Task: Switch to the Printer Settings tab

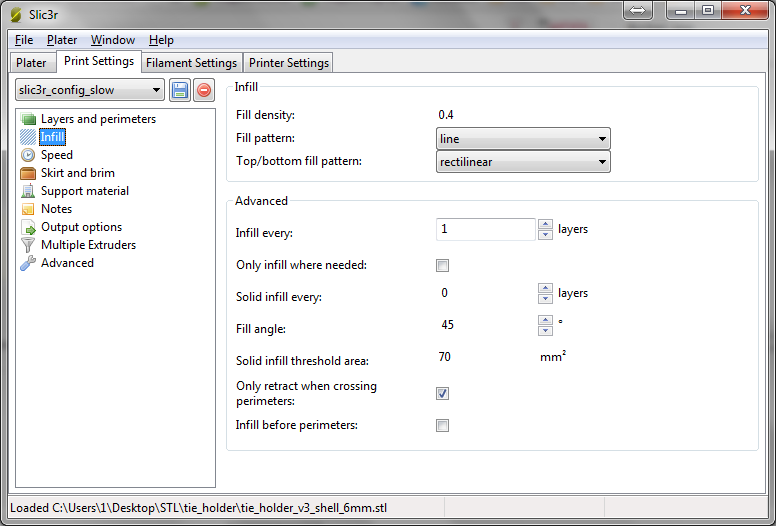Action: click(289, 63)
